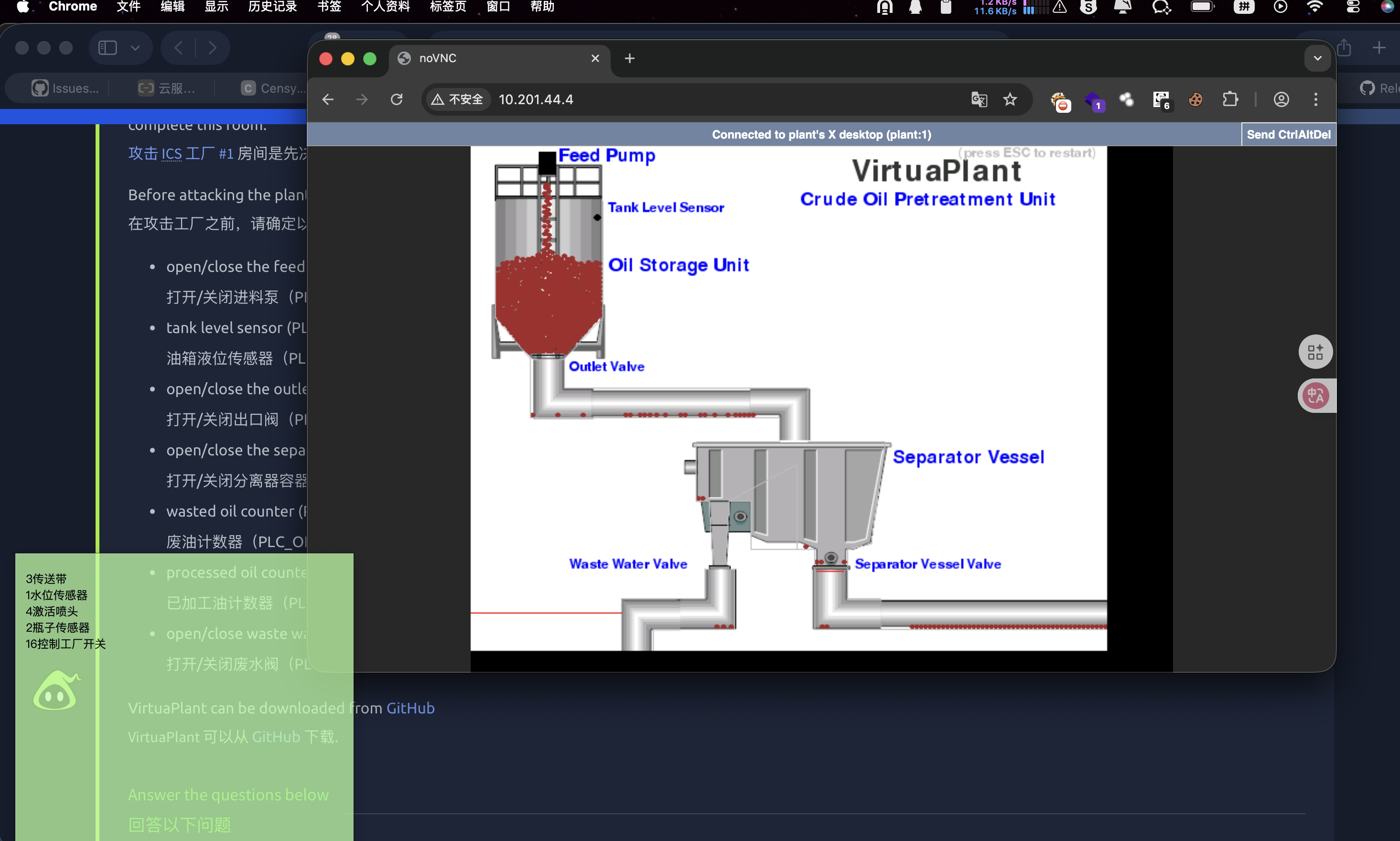Open the 书签 menu
Image resolution: width=1400 pixels, height=841 pixels.
tap(329, 7)
